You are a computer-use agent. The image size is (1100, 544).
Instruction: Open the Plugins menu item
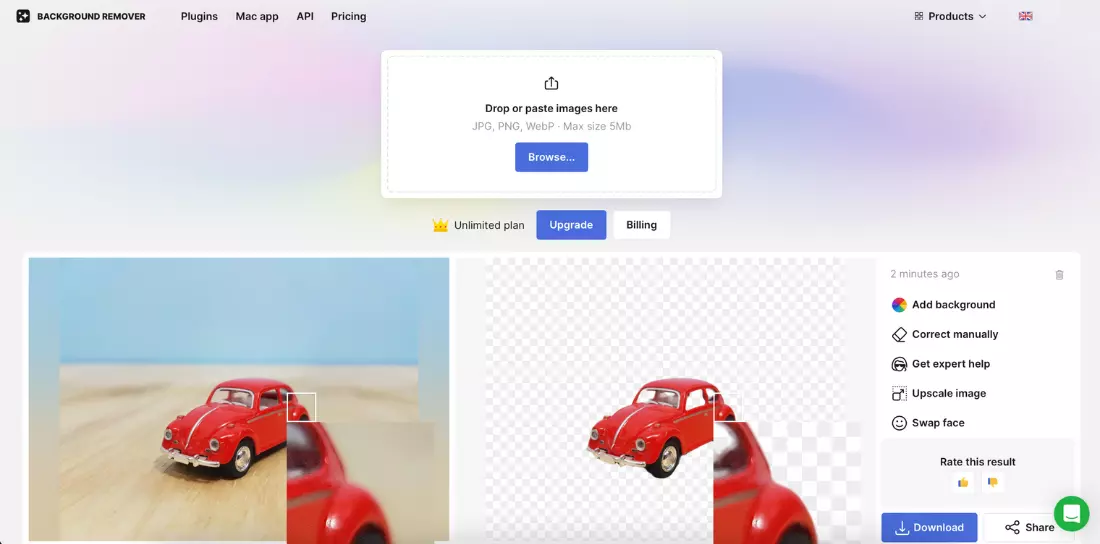[199, 16]
